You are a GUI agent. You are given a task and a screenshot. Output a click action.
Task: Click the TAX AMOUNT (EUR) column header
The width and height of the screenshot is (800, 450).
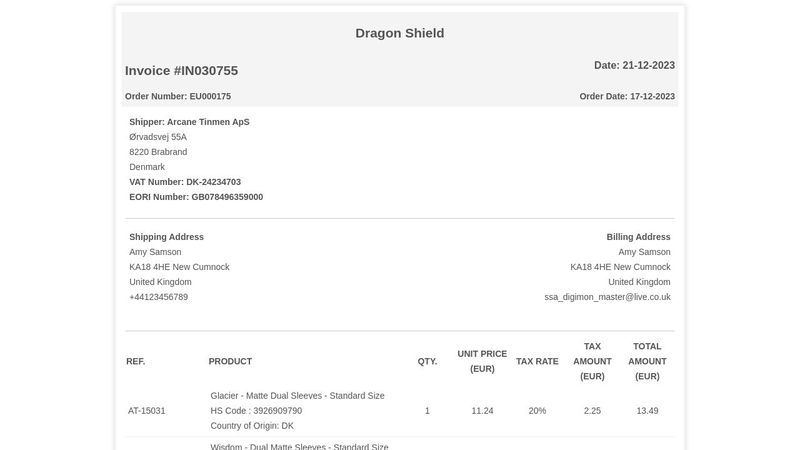coord(592,361)
